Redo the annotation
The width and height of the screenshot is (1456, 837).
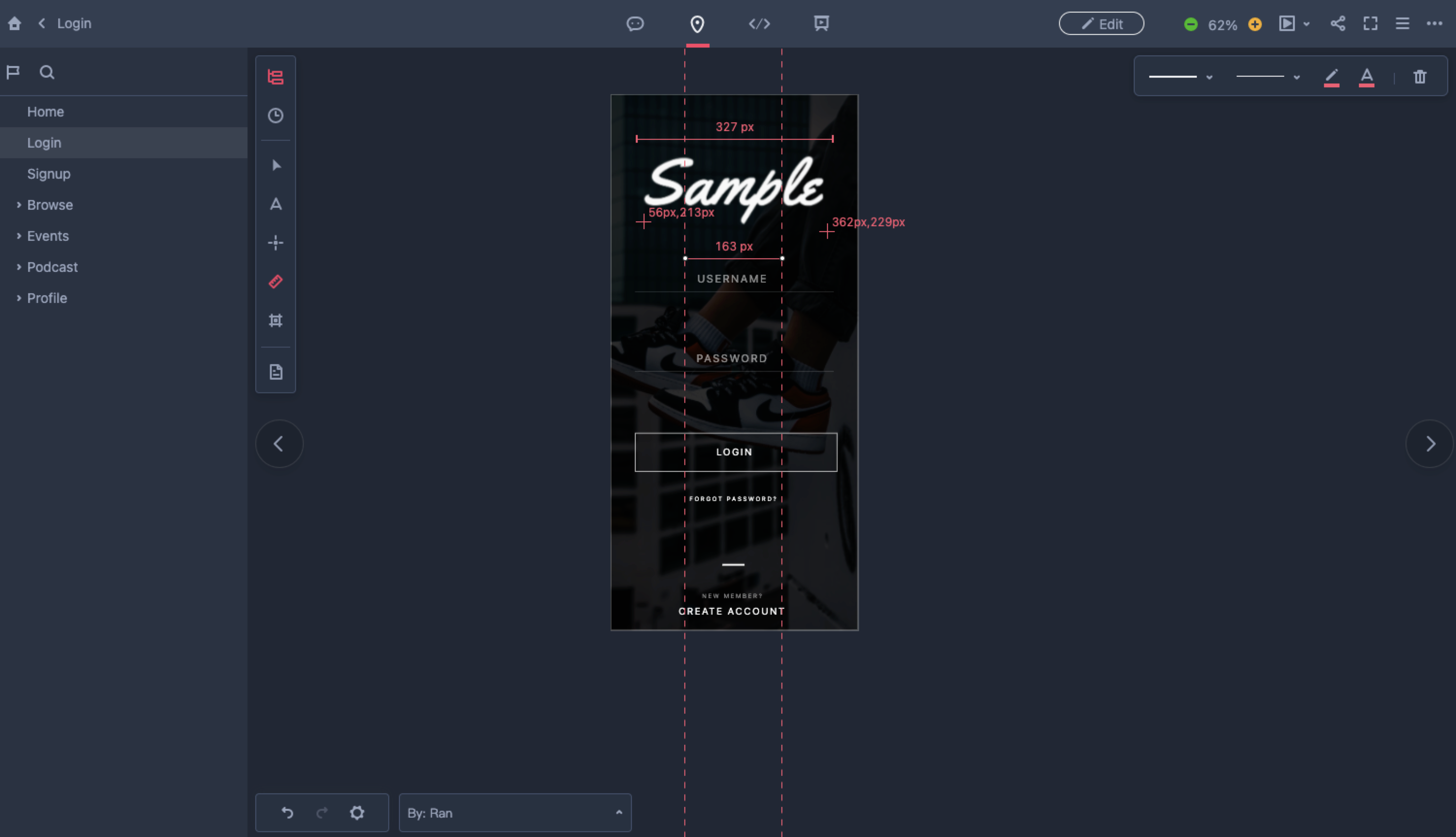(322, 813)
